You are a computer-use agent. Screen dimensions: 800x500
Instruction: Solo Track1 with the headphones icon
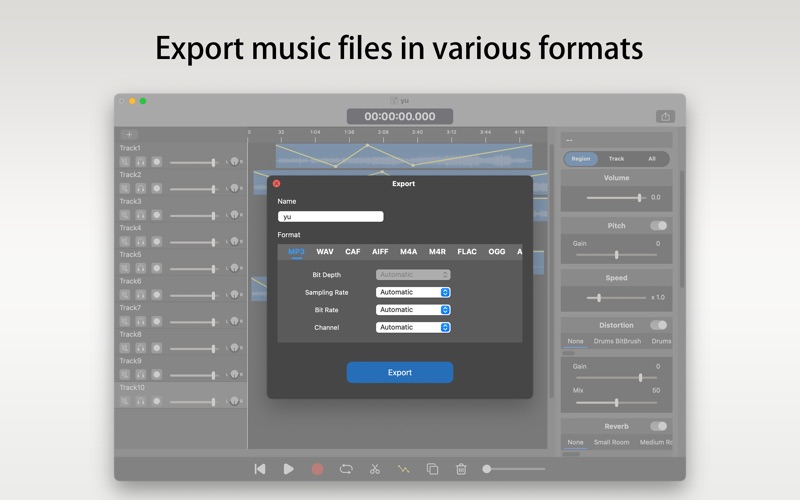[140, 162]
